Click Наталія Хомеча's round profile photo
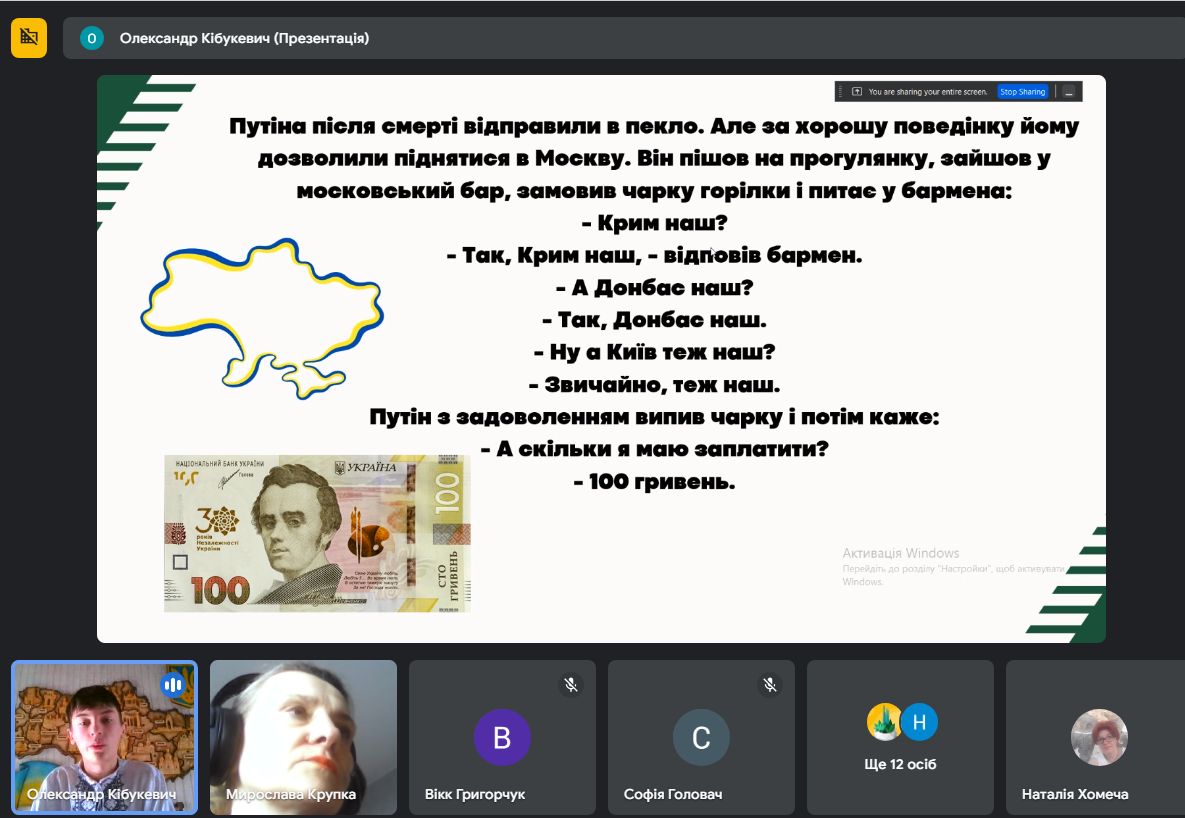The width and height of the screenshot is (1185, 818). [1099, 738]
